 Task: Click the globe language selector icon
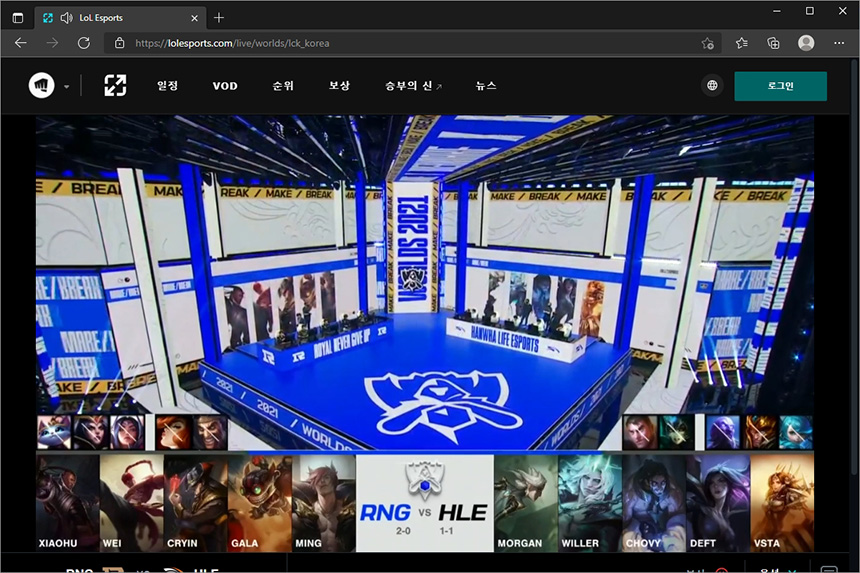(x=712, y=86)
